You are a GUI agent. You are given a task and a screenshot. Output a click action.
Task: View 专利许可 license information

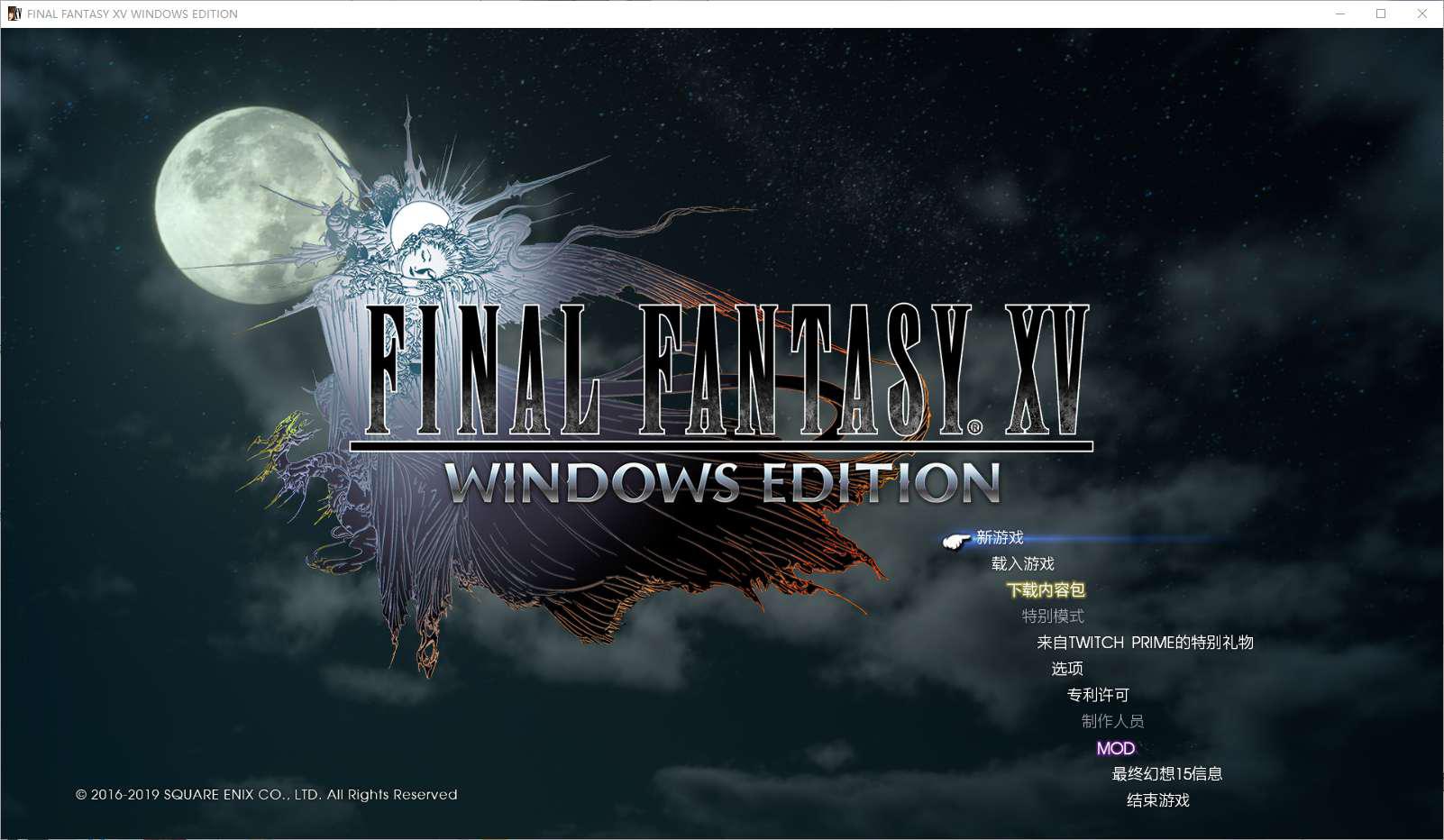[1098, 694]
